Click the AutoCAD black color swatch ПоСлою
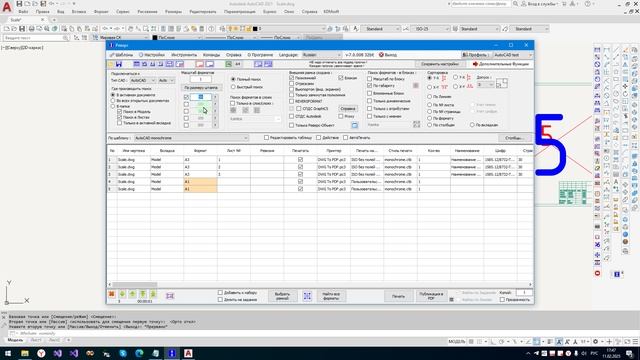This screenshot has width=640, height=360. [x=156, y=38]
